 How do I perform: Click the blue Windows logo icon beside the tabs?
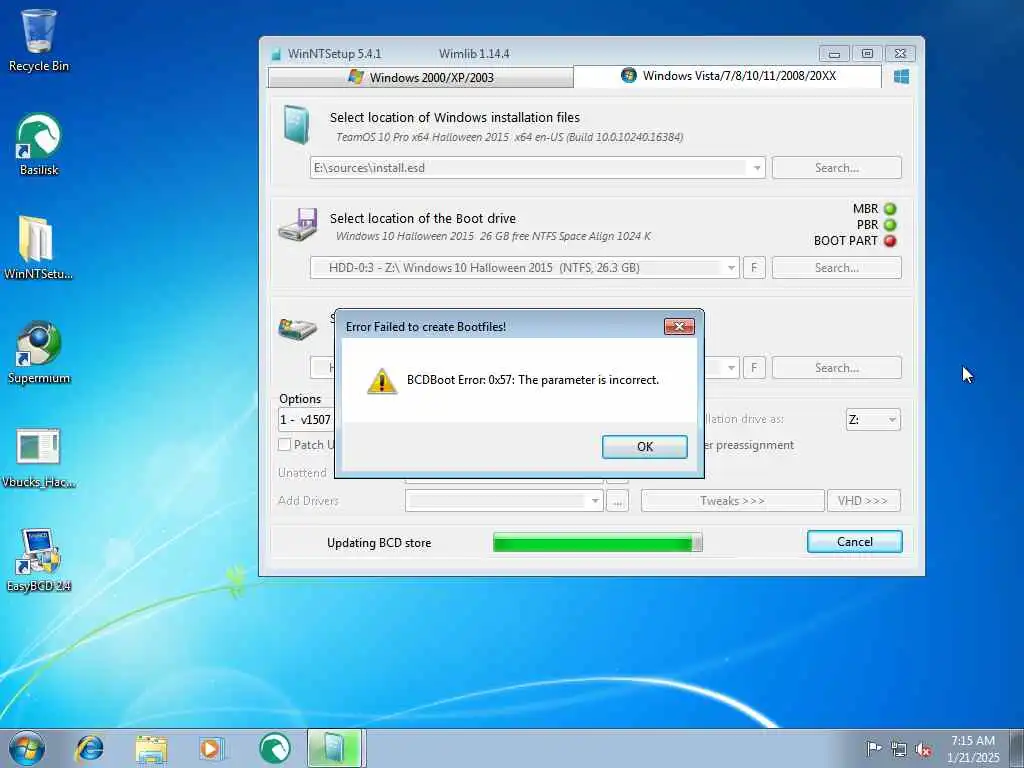click(x=901, y=77)
